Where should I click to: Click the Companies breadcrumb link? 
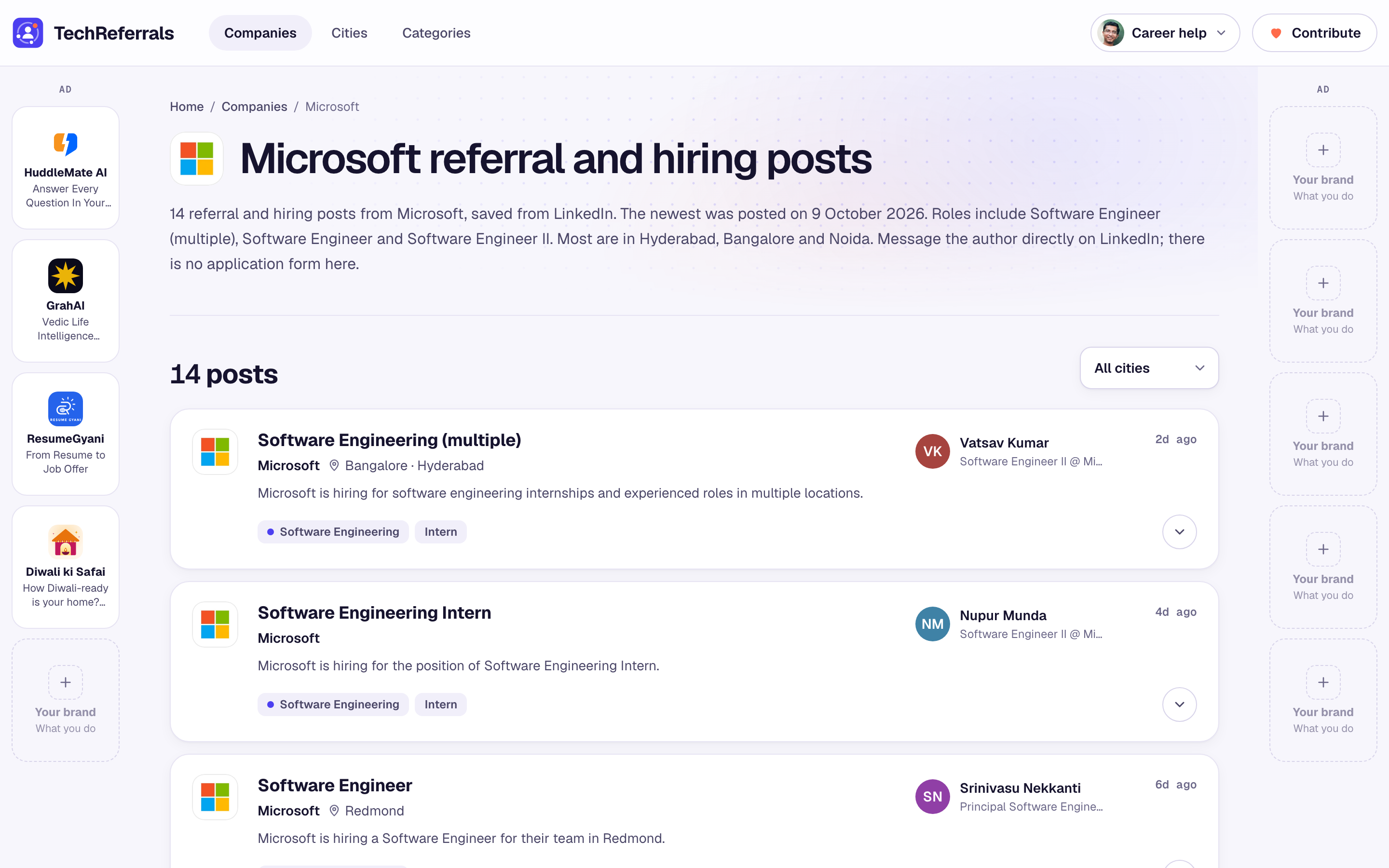coord(254,107)
